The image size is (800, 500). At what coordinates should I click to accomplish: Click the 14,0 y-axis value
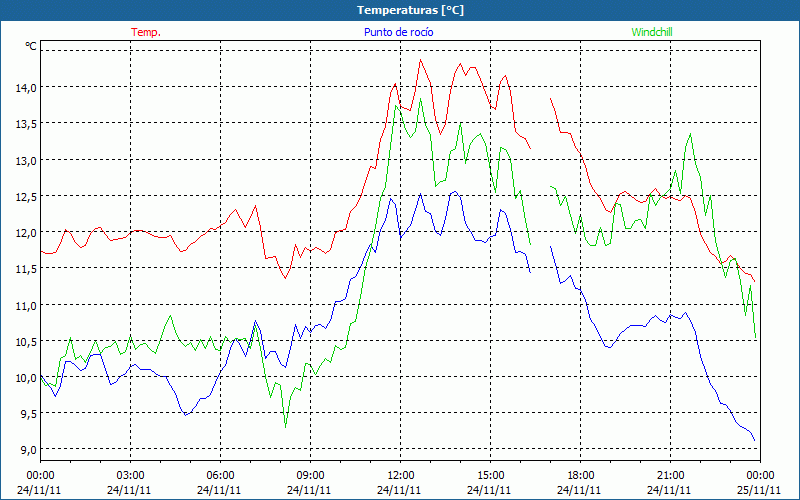(26, 88)
